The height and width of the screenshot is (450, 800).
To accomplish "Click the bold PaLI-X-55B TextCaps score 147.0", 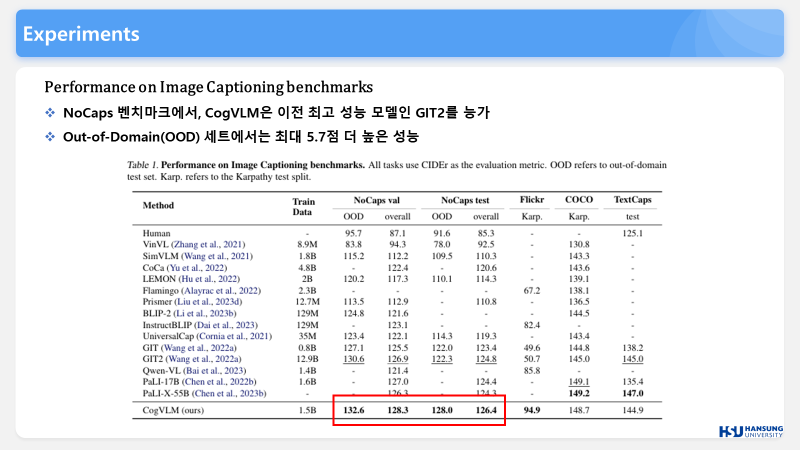I will 633,393.
